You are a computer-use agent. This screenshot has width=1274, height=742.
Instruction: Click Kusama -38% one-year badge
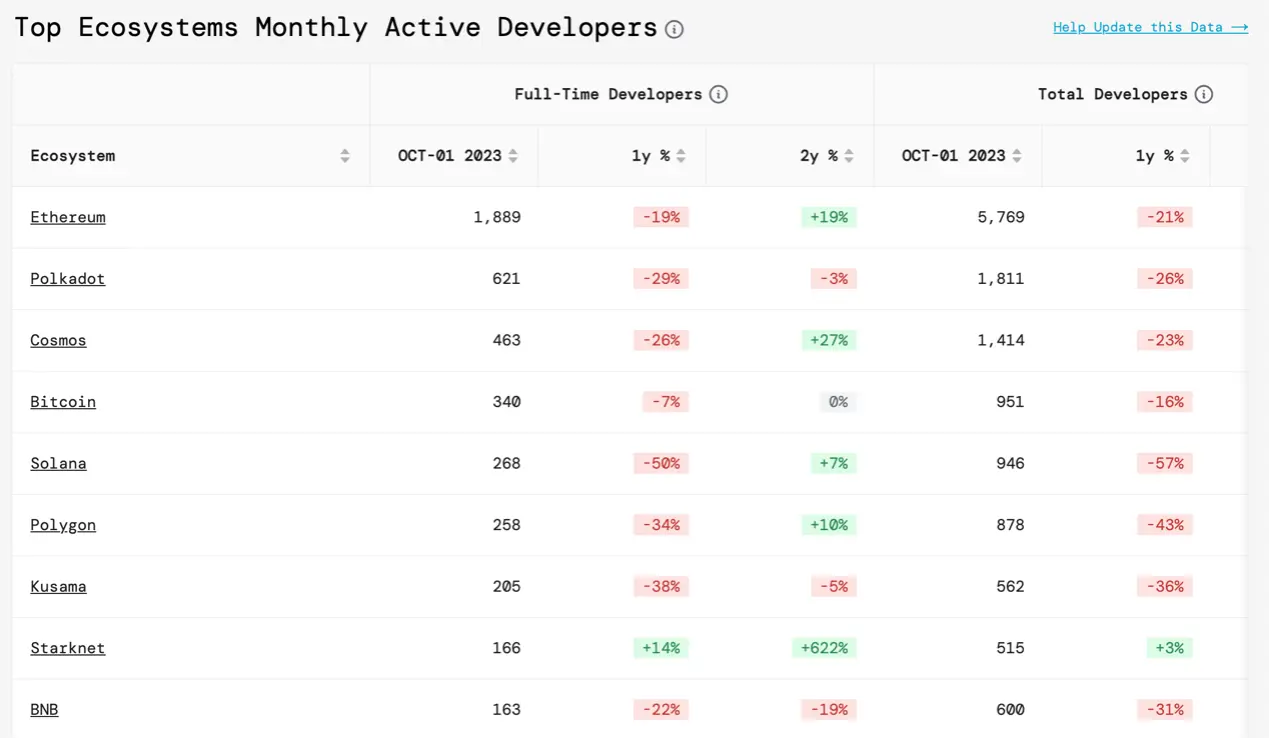pyautogui.click(x=661, y=586)
